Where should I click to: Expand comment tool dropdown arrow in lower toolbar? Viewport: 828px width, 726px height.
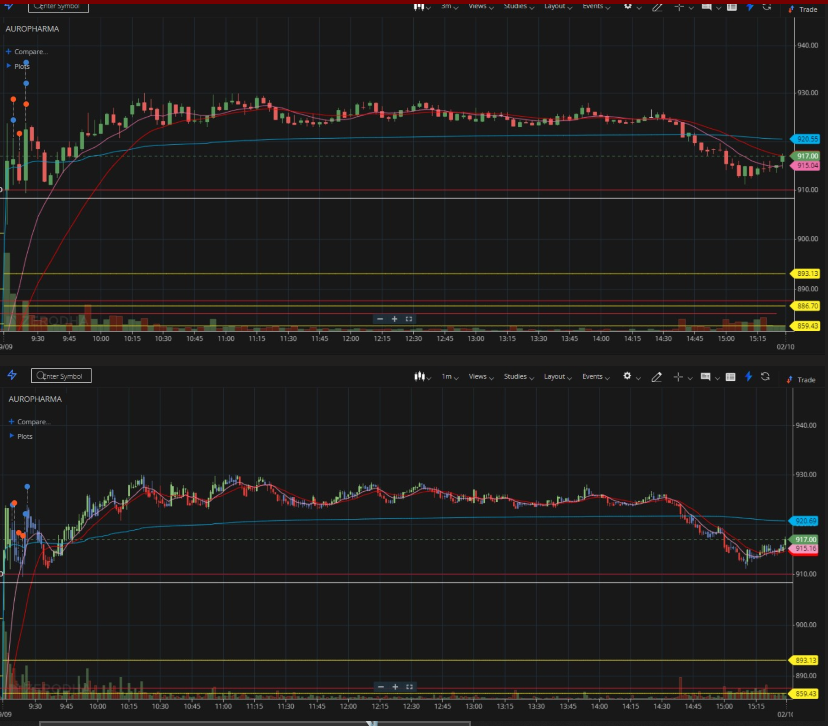717,378
